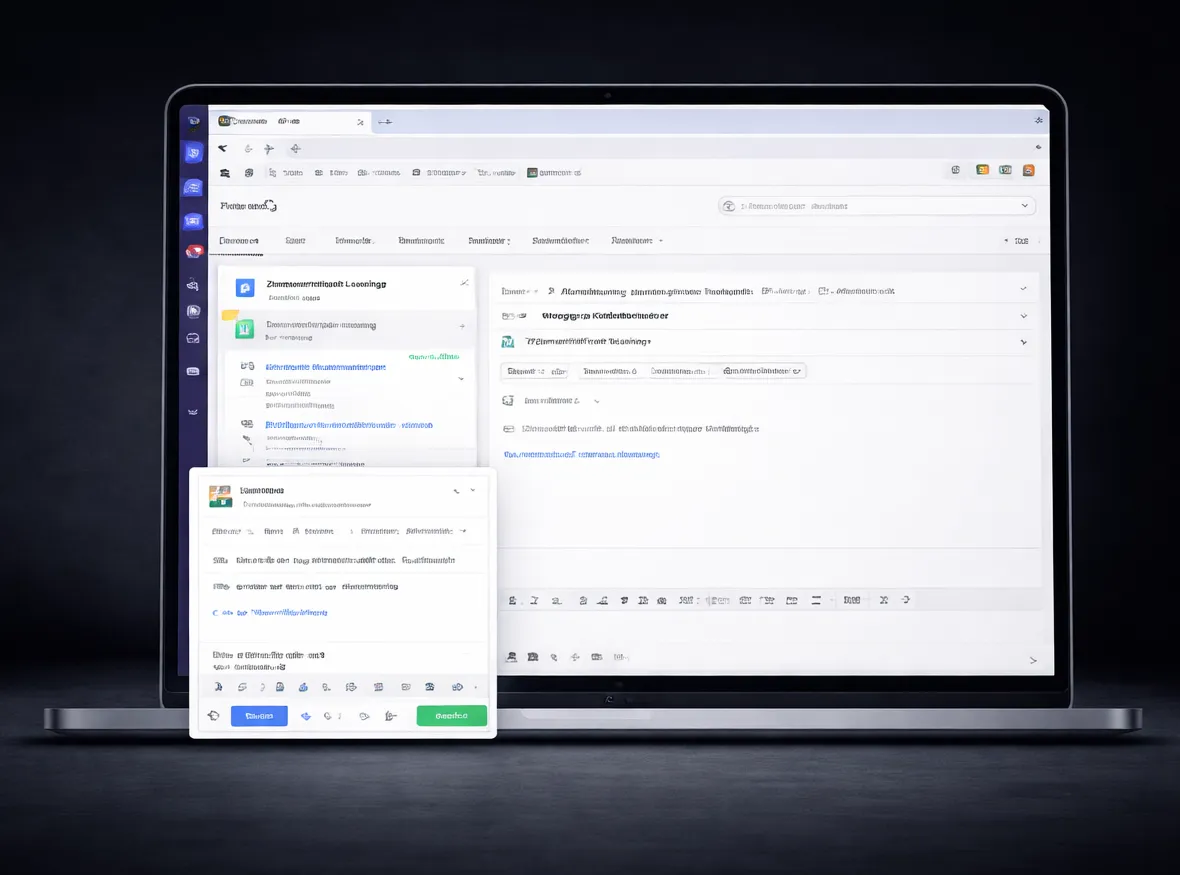Open a new tab with the plus next to the tab
The image size is (1180, 875).
point(385,122)
